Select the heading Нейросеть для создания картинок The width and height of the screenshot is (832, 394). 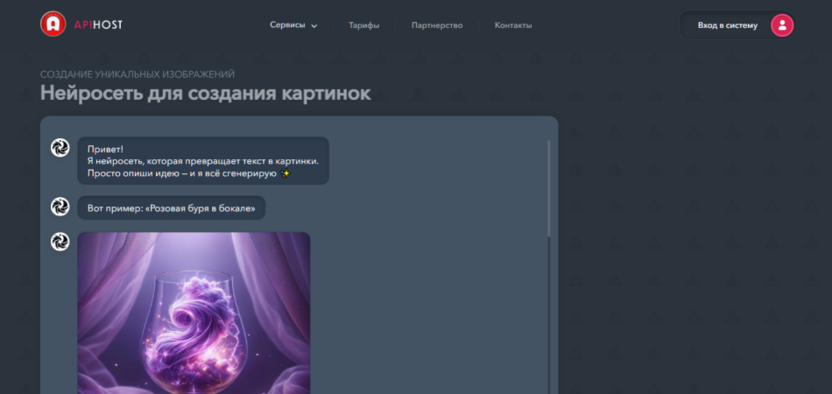pos(205,93)
